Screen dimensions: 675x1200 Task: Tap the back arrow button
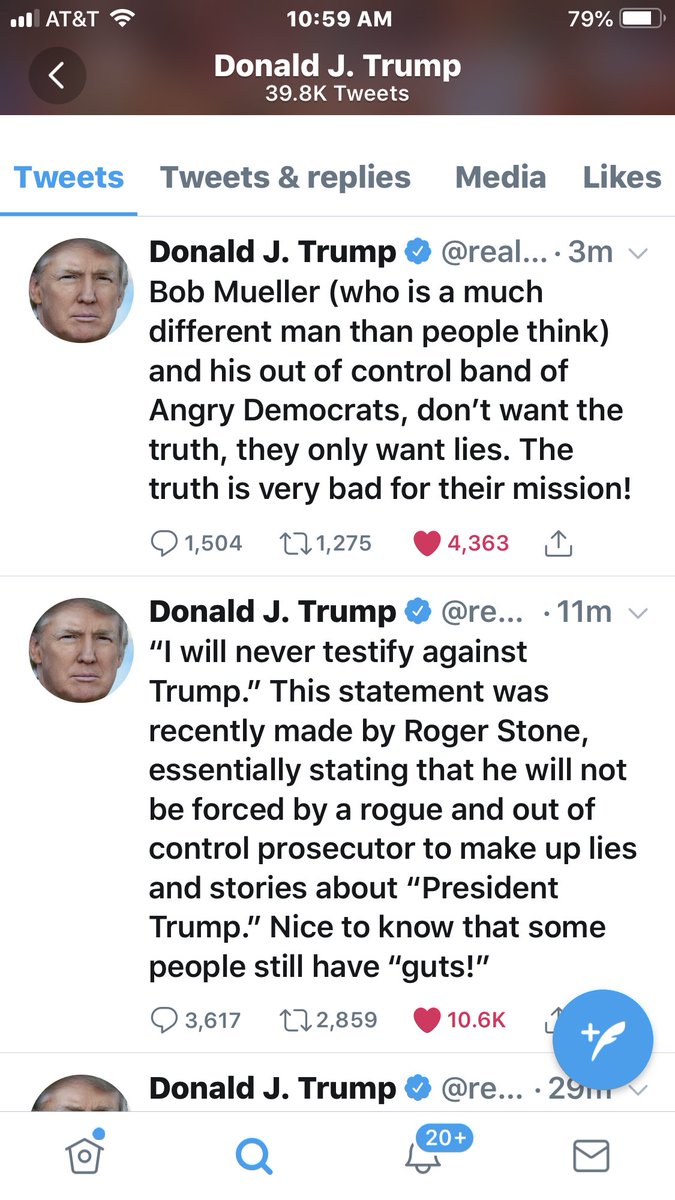[x=56, y=76]
